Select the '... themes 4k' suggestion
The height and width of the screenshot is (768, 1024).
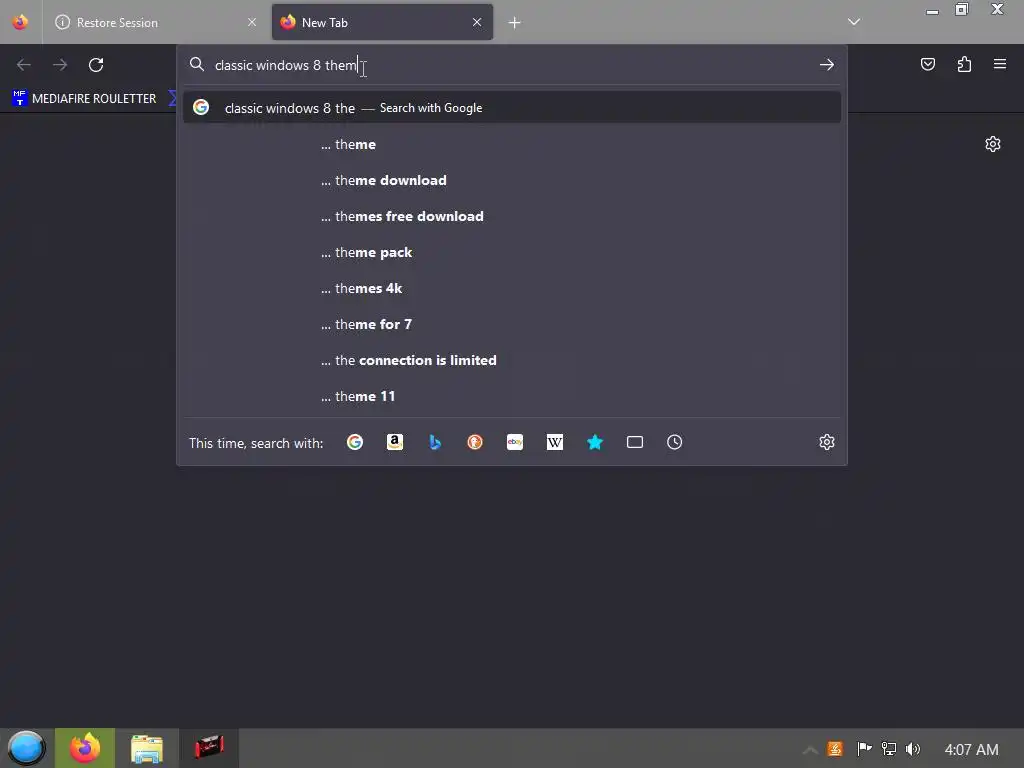(512, 288)
